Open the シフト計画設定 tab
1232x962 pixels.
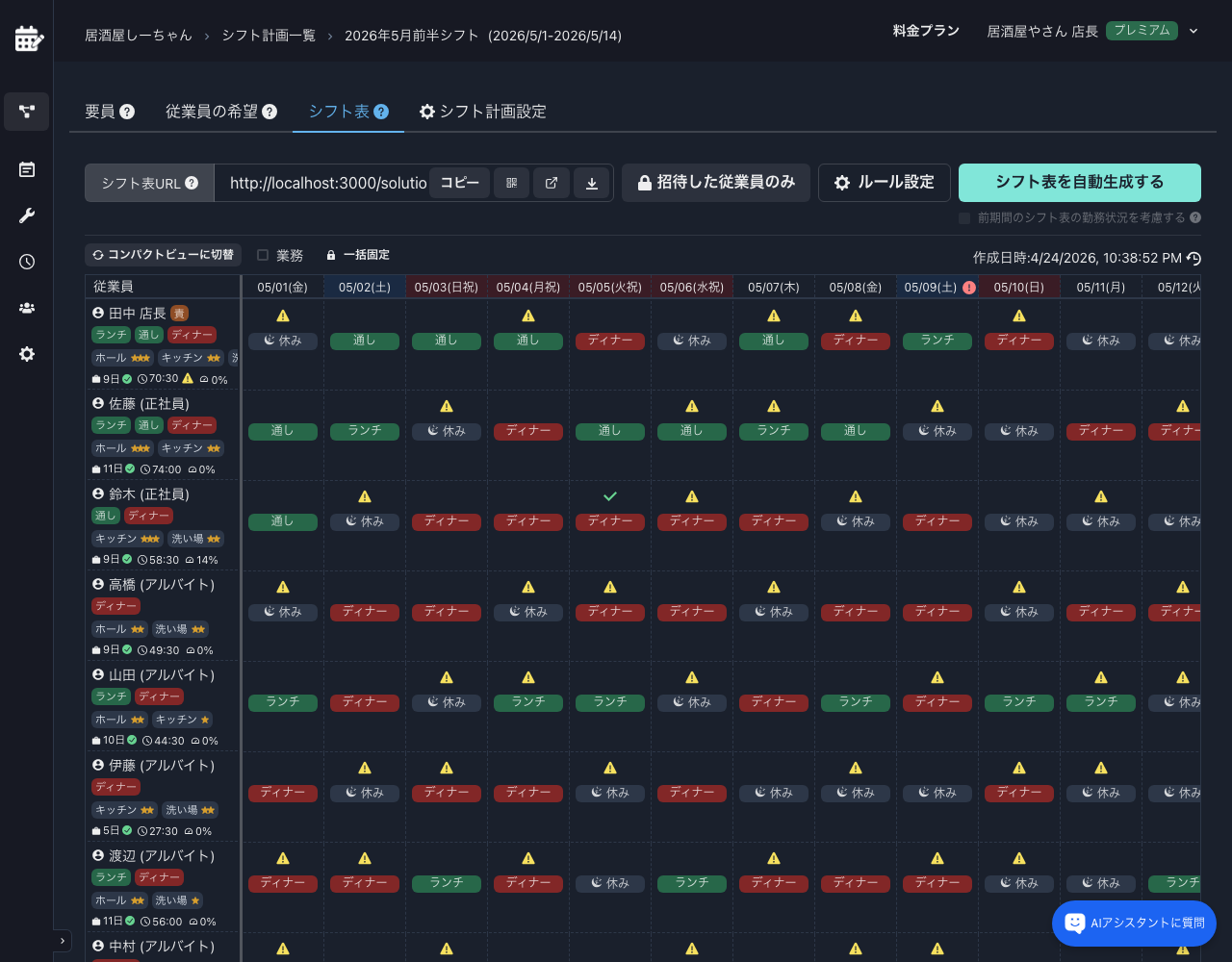click(x=482, y=112)
